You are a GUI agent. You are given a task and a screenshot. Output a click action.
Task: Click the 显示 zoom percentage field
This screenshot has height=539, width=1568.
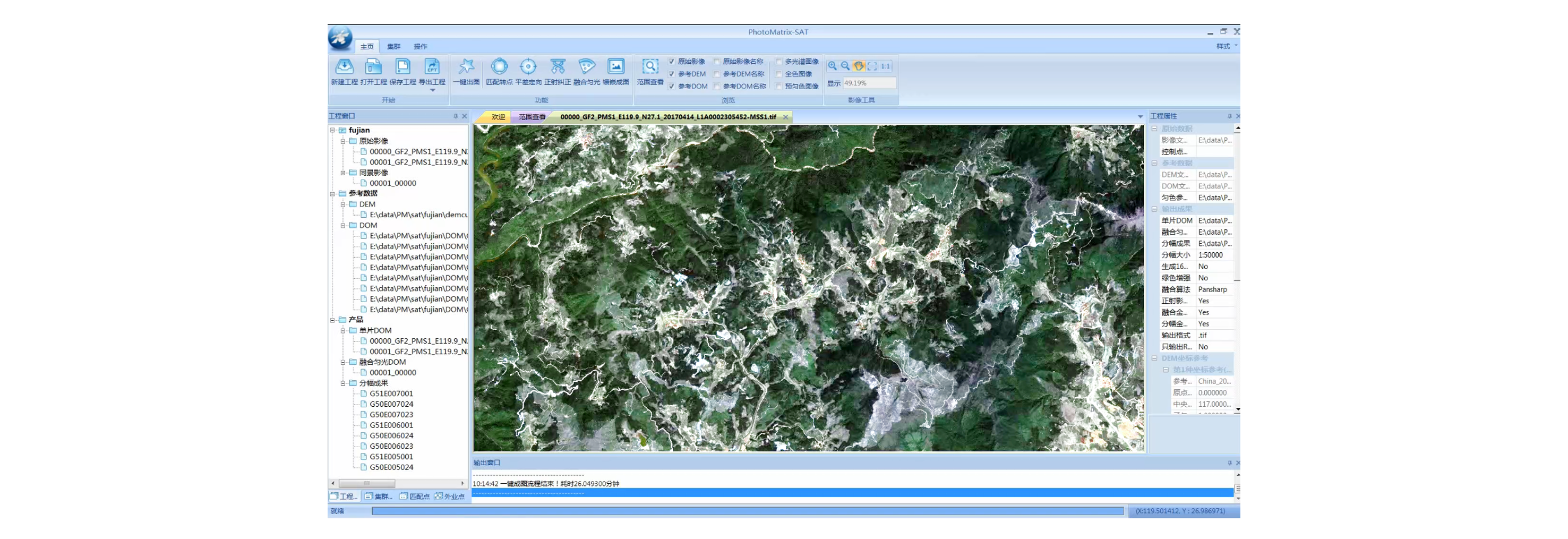(869, 83)
